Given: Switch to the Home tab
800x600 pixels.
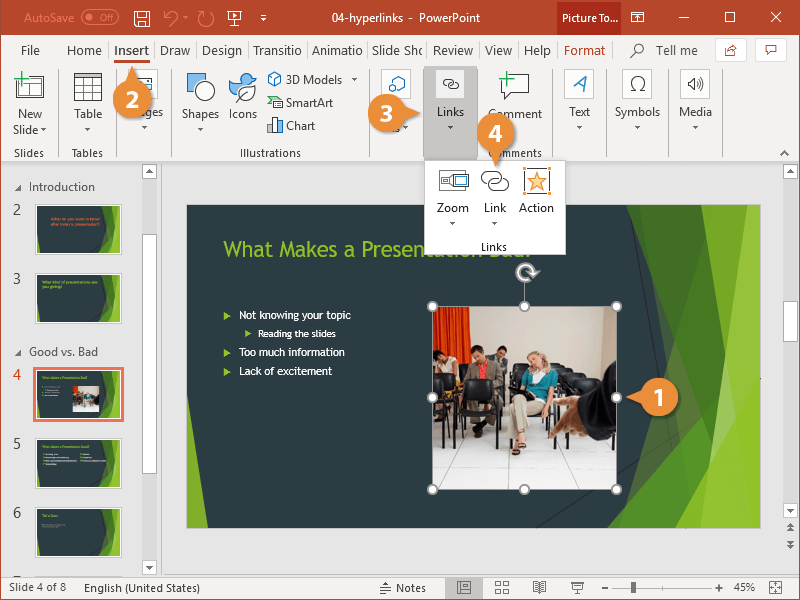Looking at the screenshot, I should pyautogui.click(x=84, y=51).
